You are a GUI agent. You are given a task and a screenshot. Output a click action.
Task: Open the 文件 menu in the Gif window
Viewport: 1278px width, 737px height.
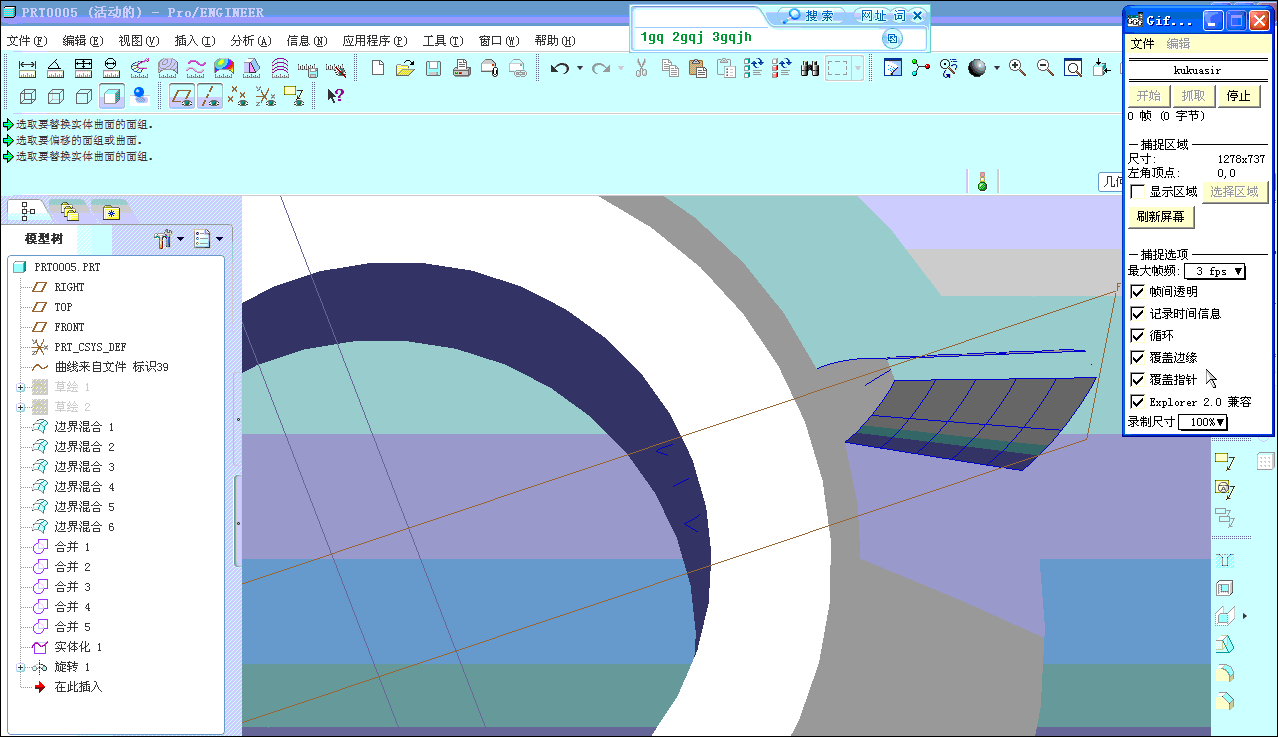click(1143, 44)
